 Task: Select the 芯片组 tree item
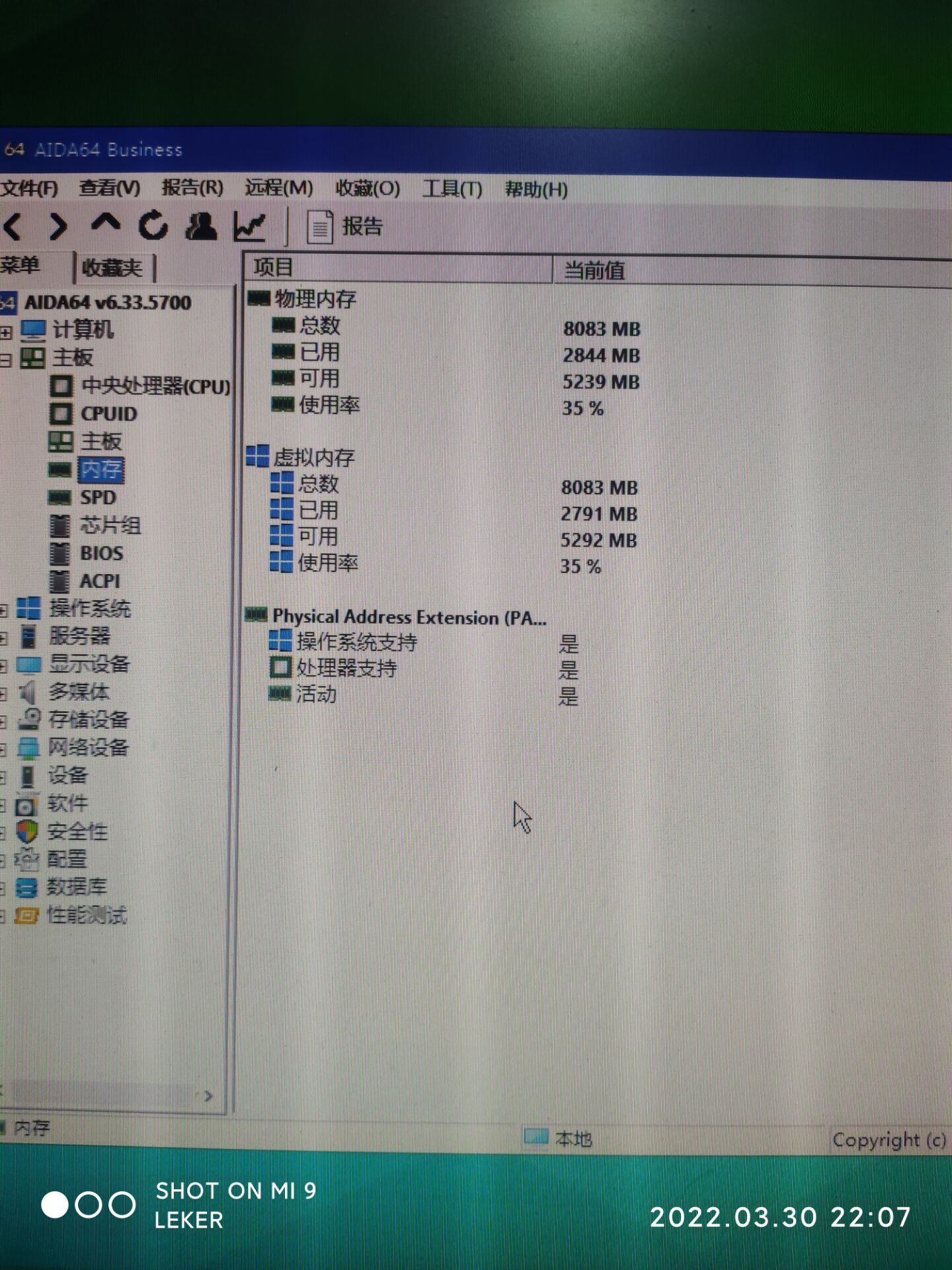110,526
